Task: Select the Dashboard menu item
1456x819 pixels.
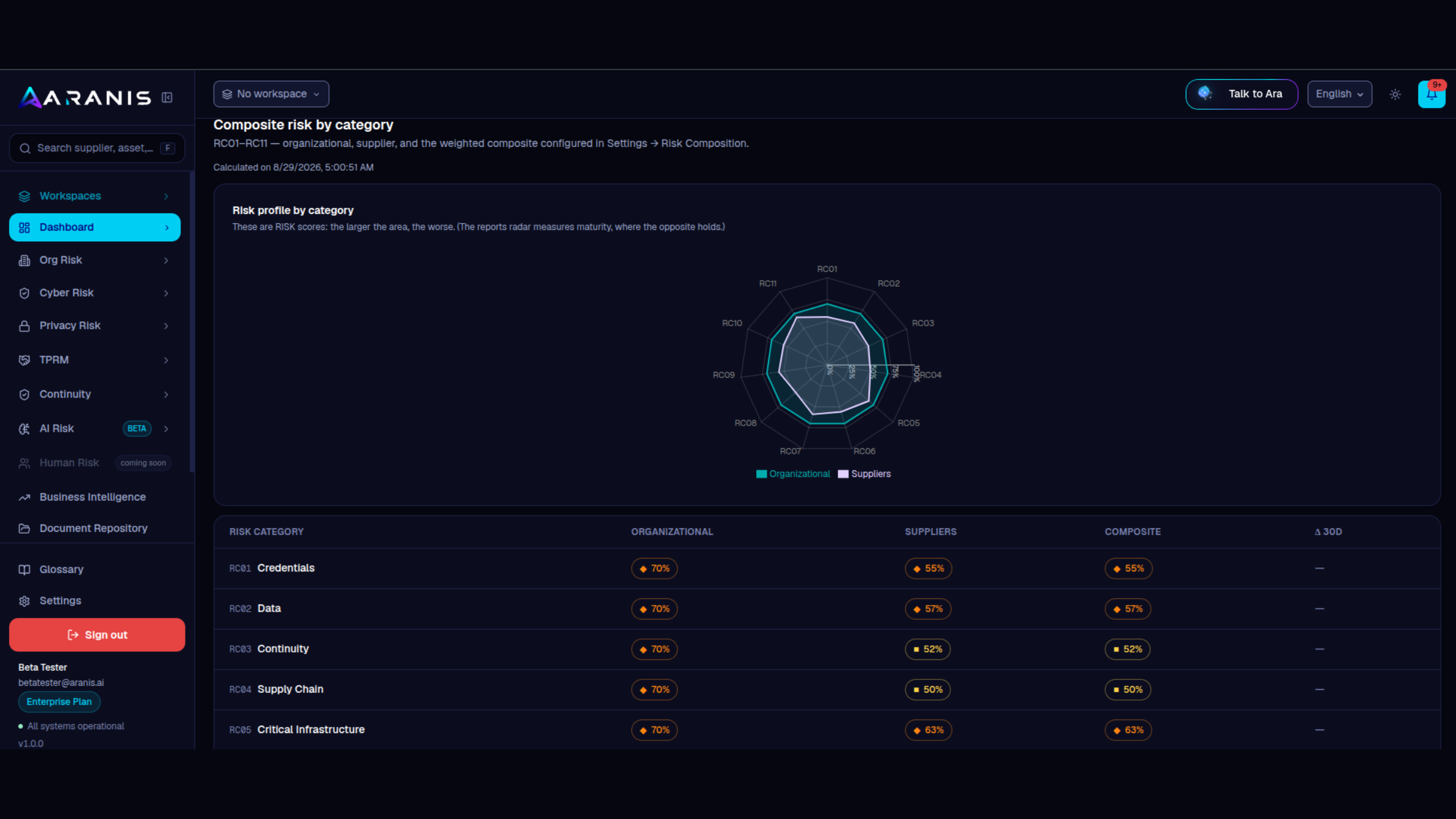Action: (x=95, y=227)
